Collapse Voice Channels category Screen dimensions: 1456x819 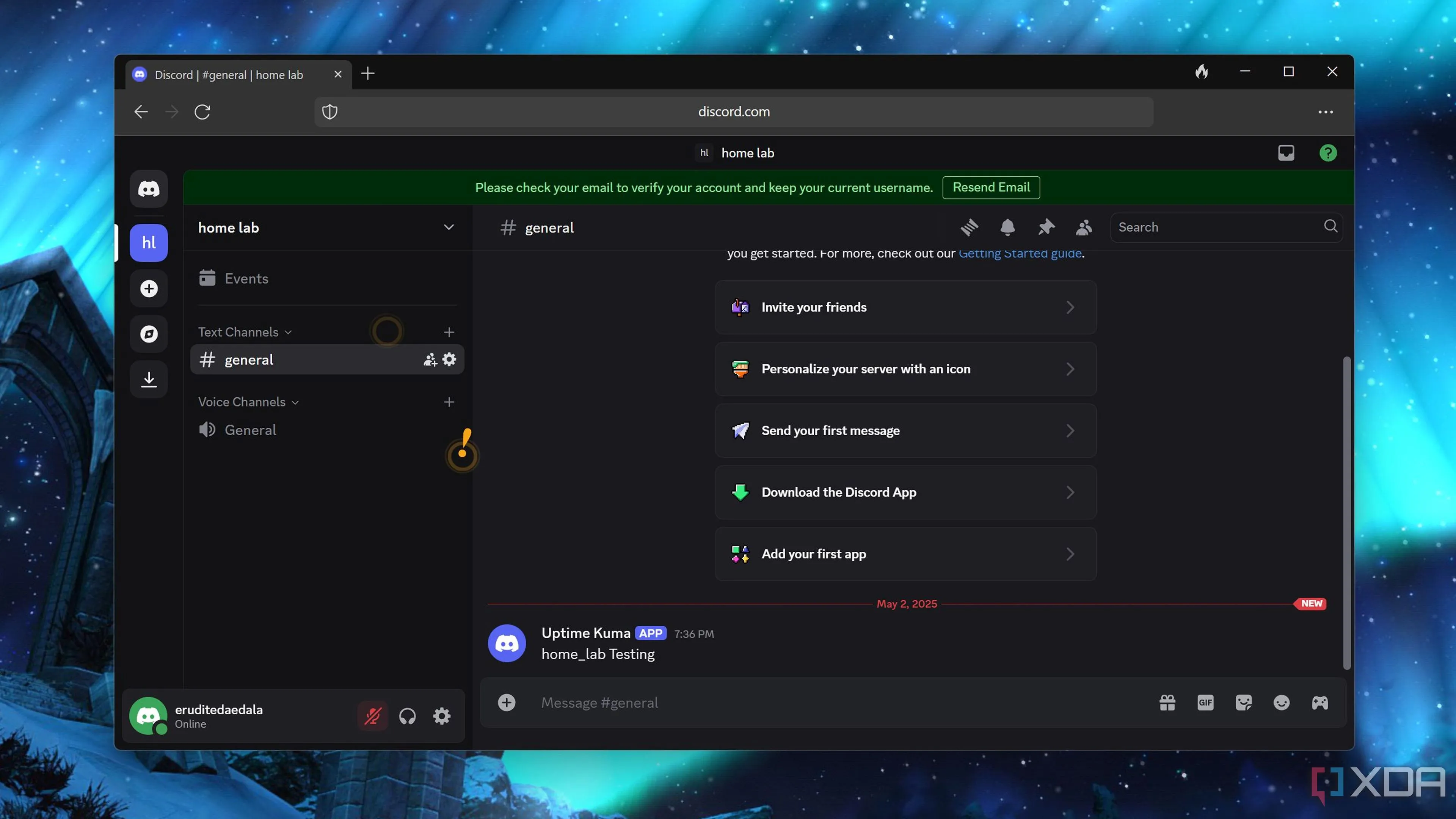tap(248, 402)
